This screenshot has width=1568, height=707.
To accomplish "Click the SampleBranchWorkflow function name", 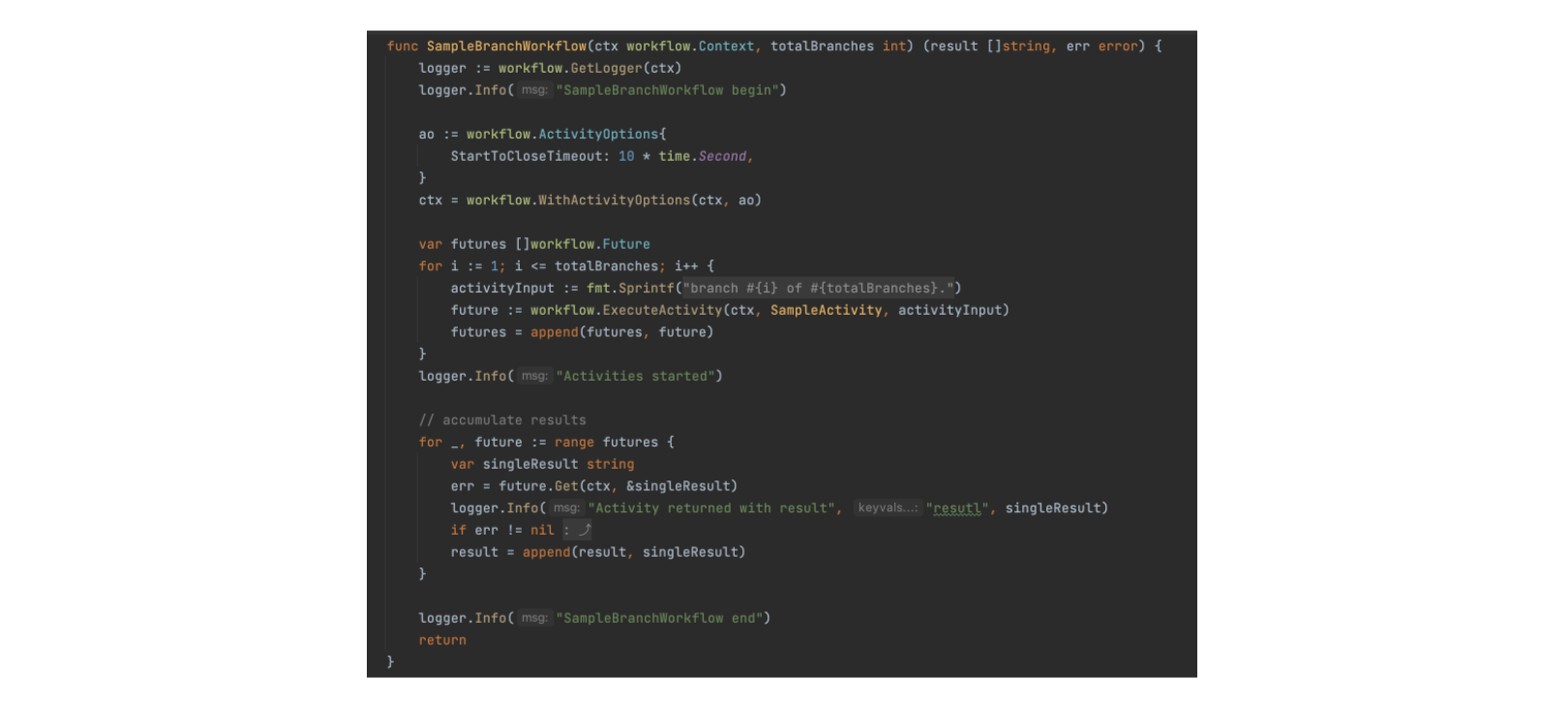I will [506, 46].
